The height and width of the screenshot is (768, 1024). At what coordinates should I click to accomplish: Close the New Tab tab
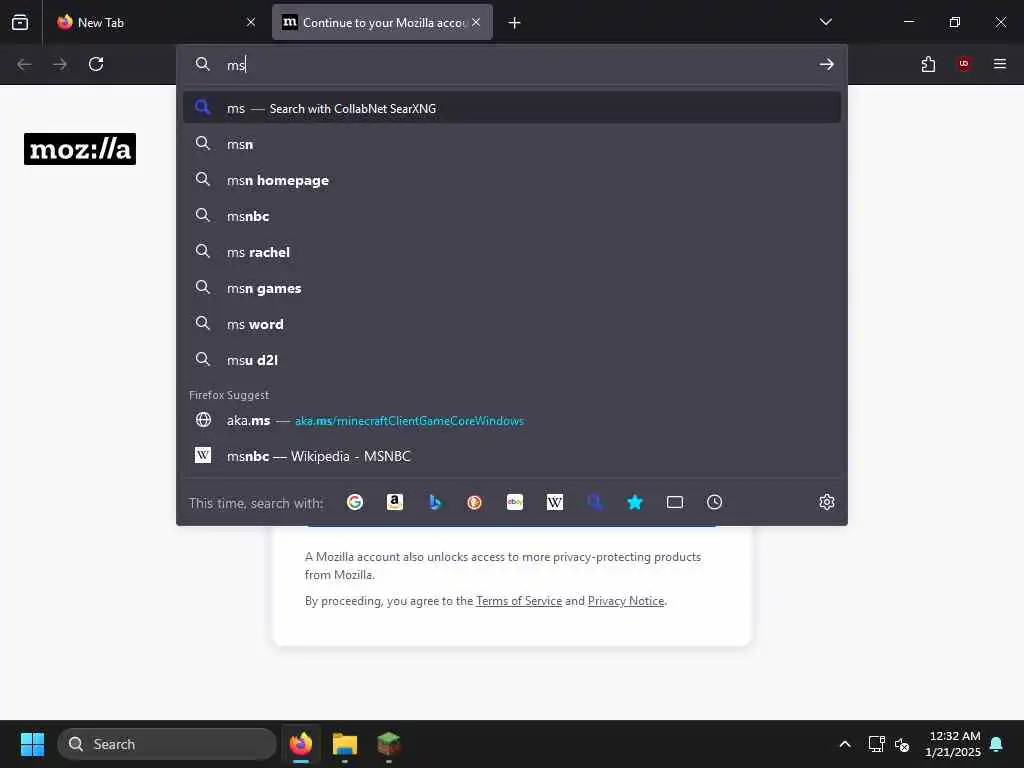click(251, 22)
